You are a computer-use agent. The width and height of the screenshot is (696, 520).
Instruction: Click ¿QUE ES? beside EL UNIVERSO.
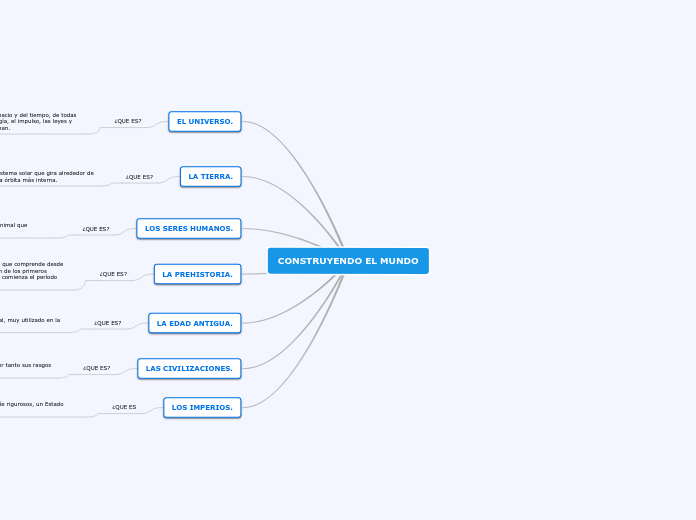point(128,121)
